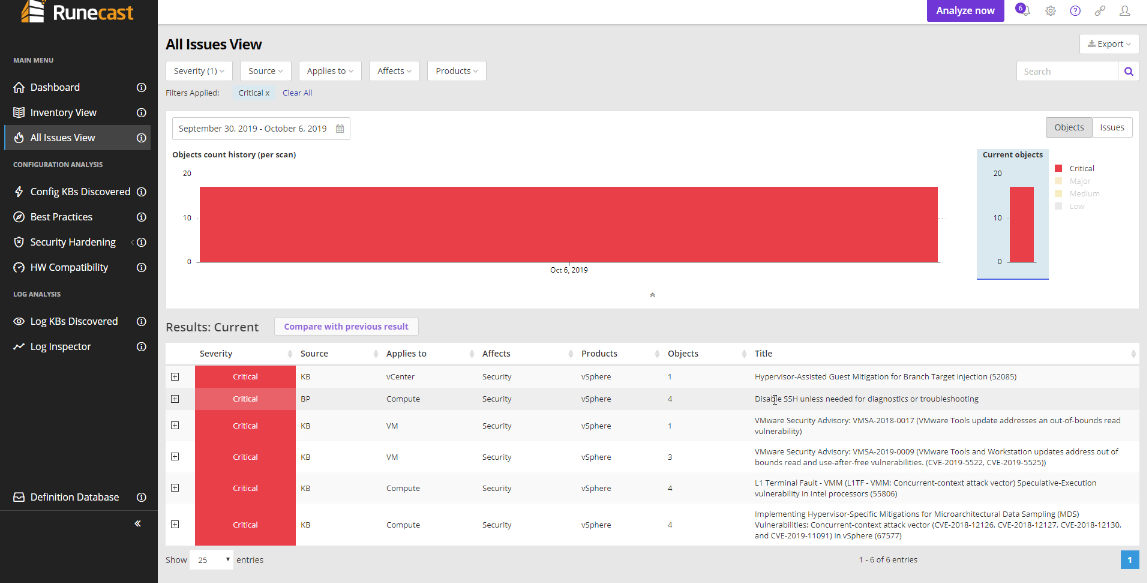Click info icon next to HW Compatibility
Image resolution: width=1147 pixels, height=583 pixels.
142,268
